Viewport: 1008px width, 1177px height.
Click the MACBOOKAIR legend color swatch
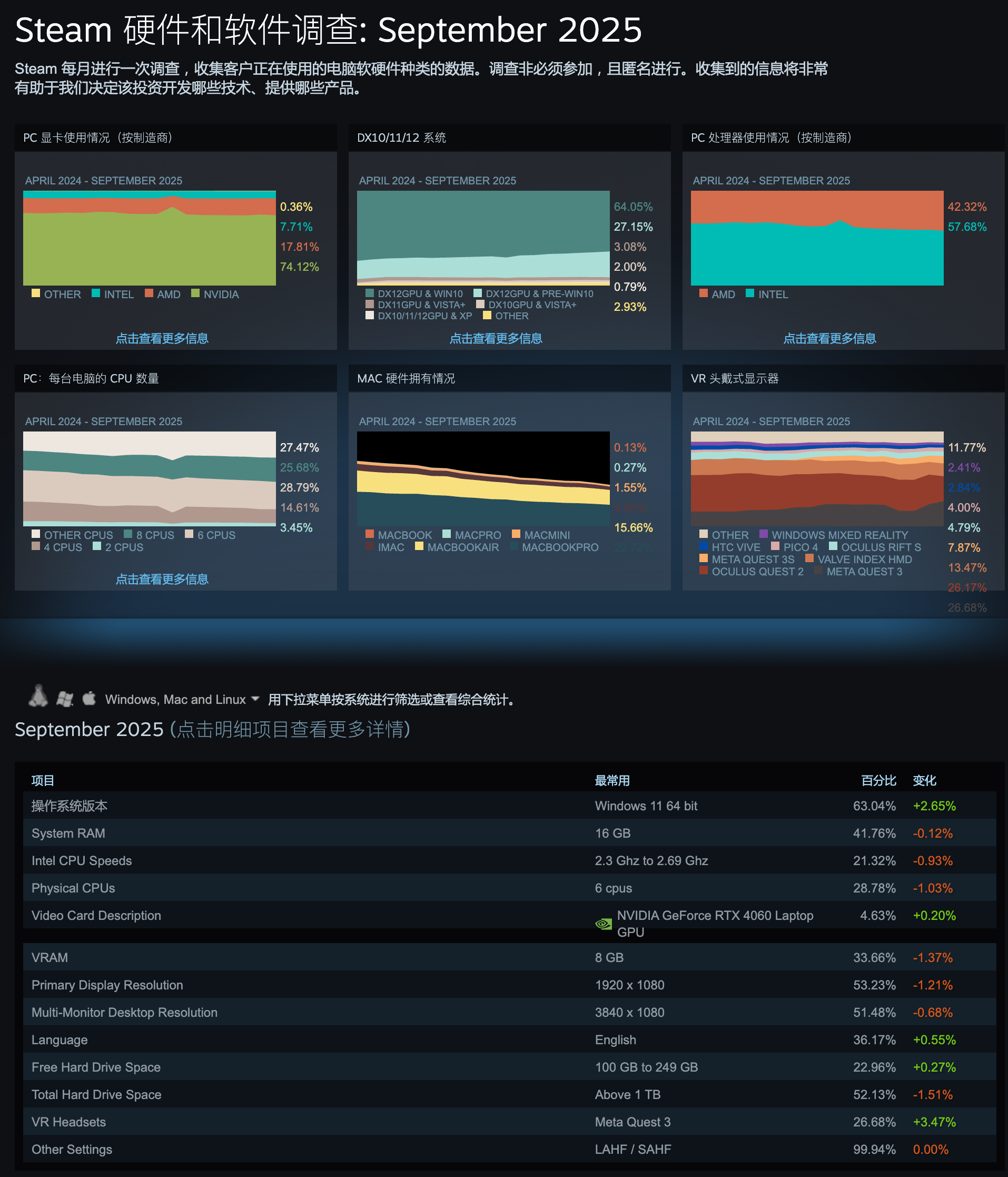[x=419, y=546]
